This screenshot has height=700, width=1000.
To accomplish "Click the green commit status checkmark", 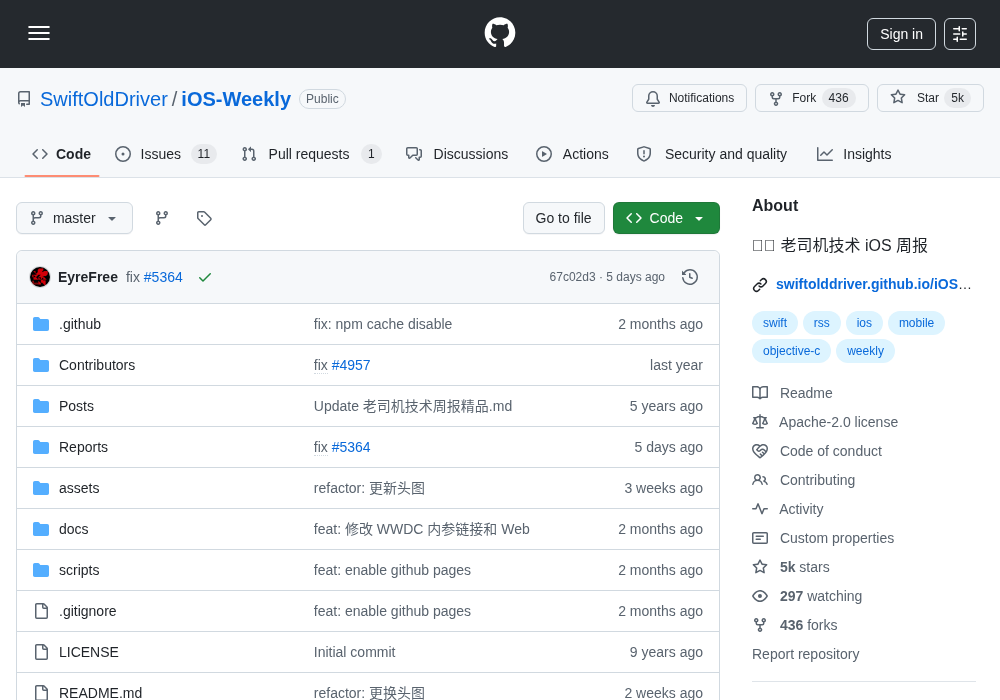I will (x=205, y=277).
